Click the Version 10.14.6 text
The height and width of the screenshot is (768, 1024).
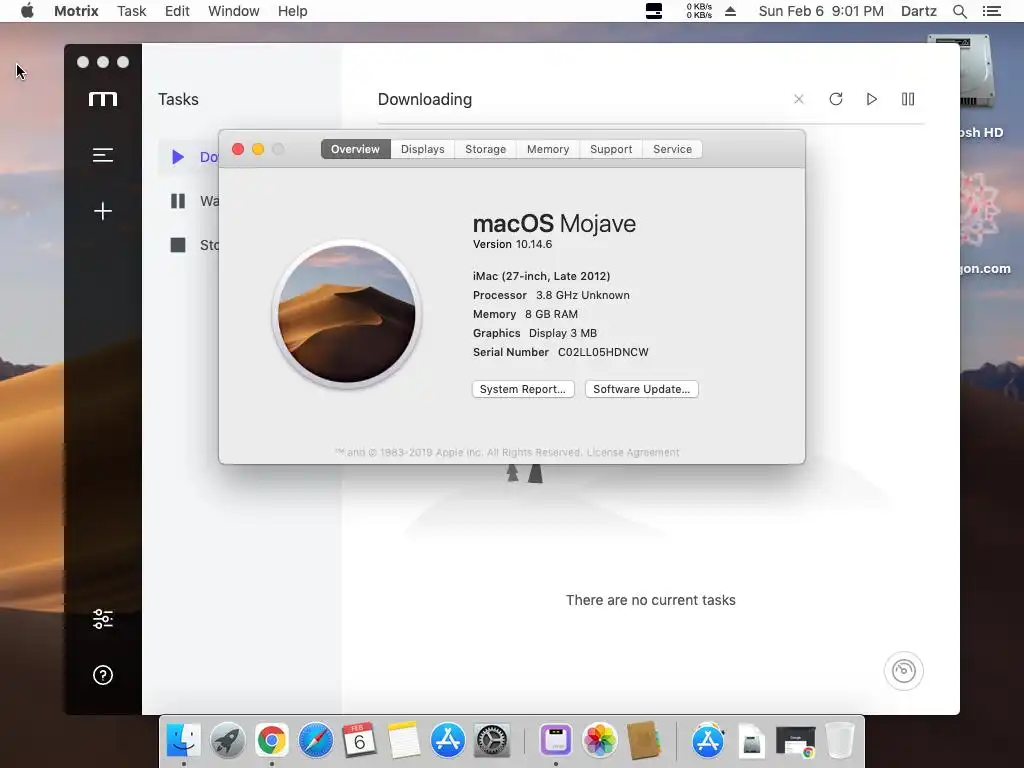512,244
